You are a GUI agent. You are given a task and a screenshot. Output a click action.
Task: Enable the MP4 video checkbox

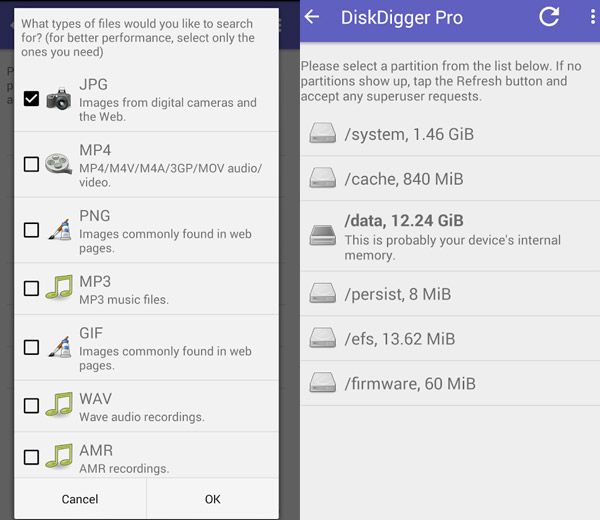pyautogui.click(x=31, y=164)
